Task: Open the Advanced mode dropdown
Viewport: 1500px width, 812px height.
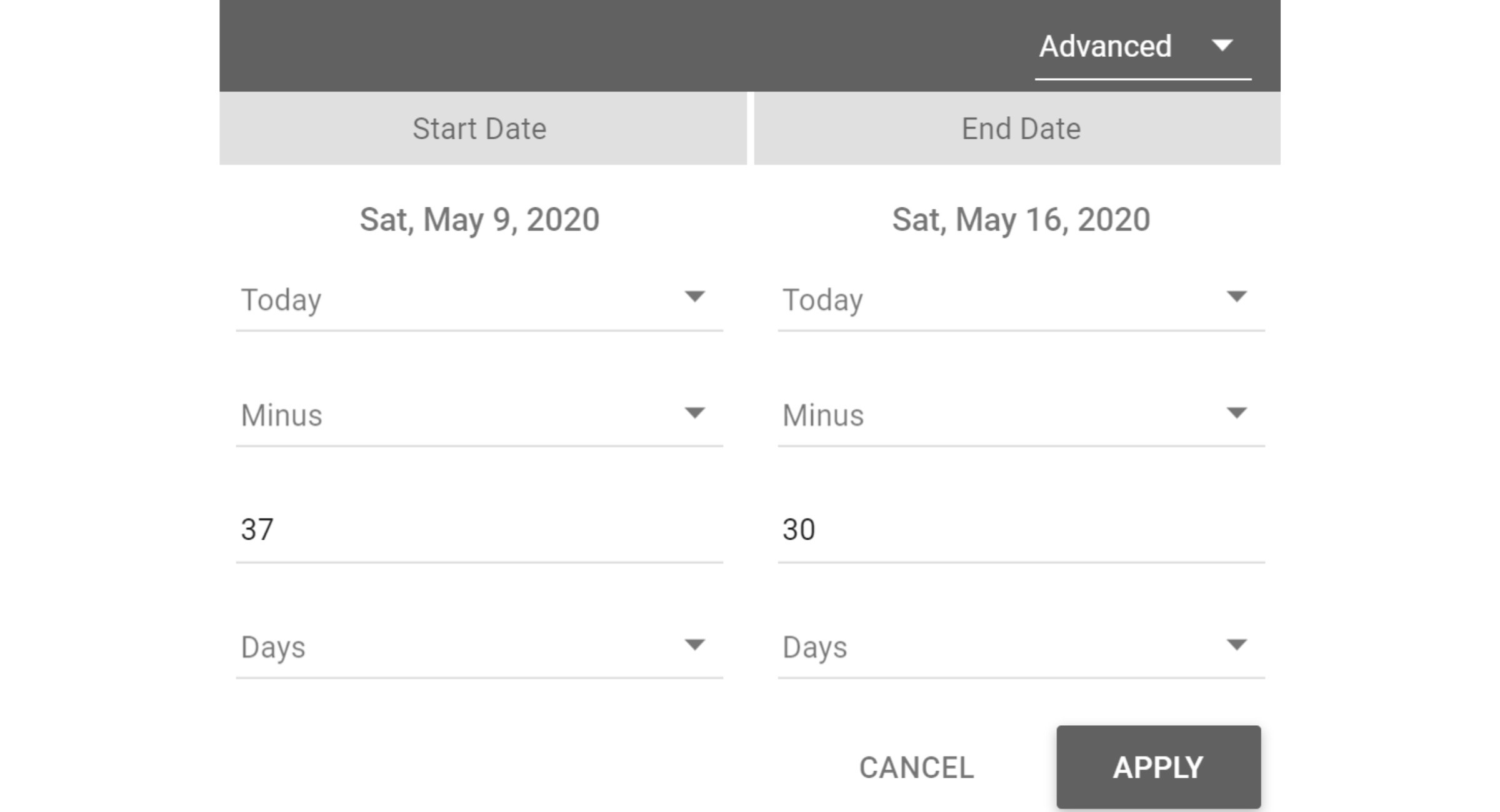Action: click(x=1142, y=47)
